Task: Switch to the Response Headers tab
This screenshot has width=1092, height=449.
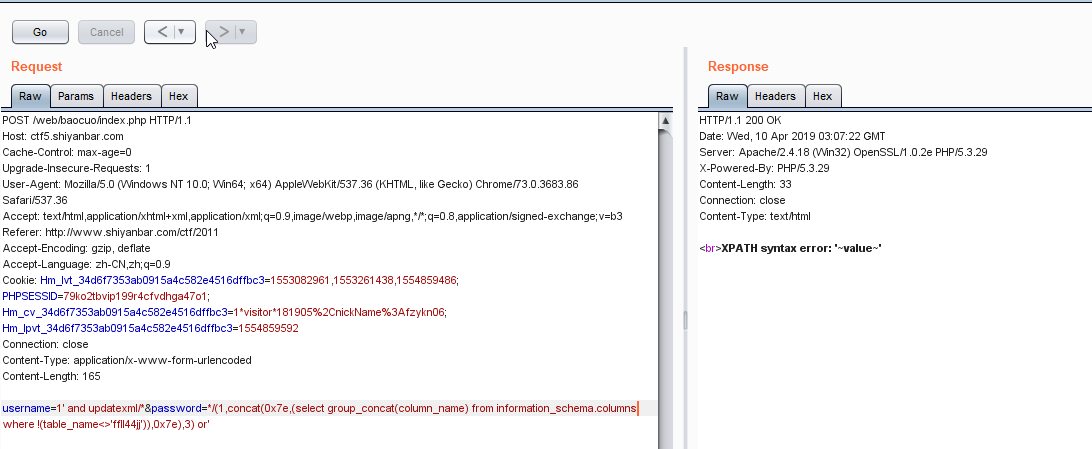Action: pyautogui.click(x=775, y=96)
